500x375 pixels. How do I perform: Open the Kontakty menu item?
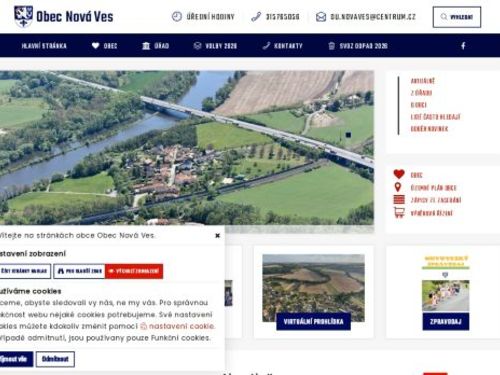pyautogui.click(x=282, y=46)
